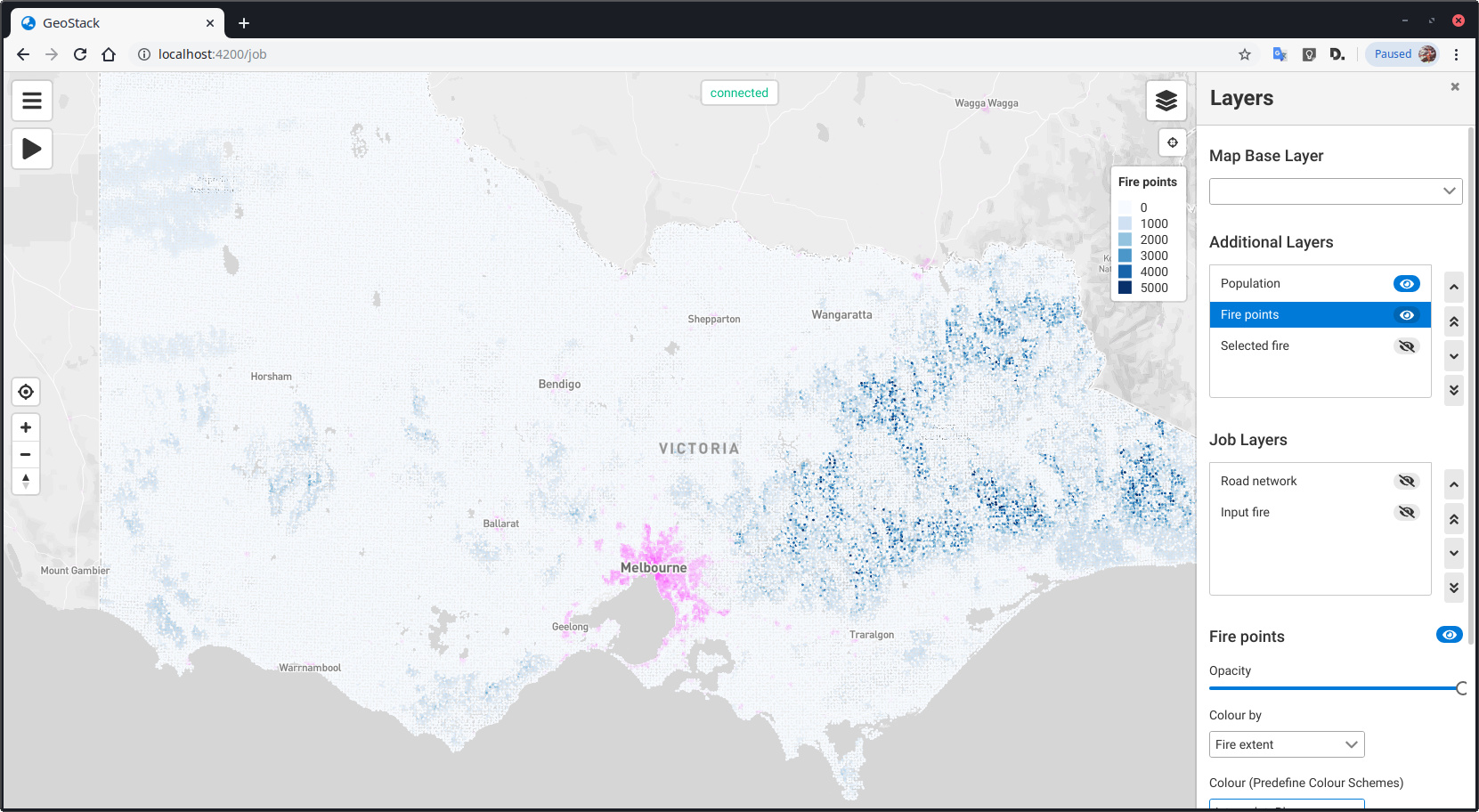Open the Colour by Fire extent dropdown
Image resolution: width=1479 pixels, height=812 pixels.
coord(1287,744)
